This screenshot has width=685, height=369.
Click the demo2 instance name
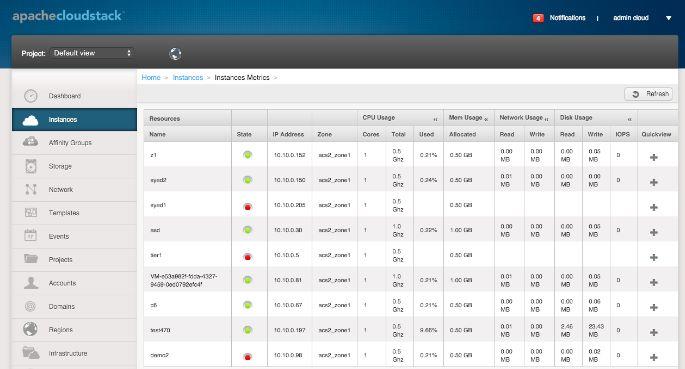[159, 355]
